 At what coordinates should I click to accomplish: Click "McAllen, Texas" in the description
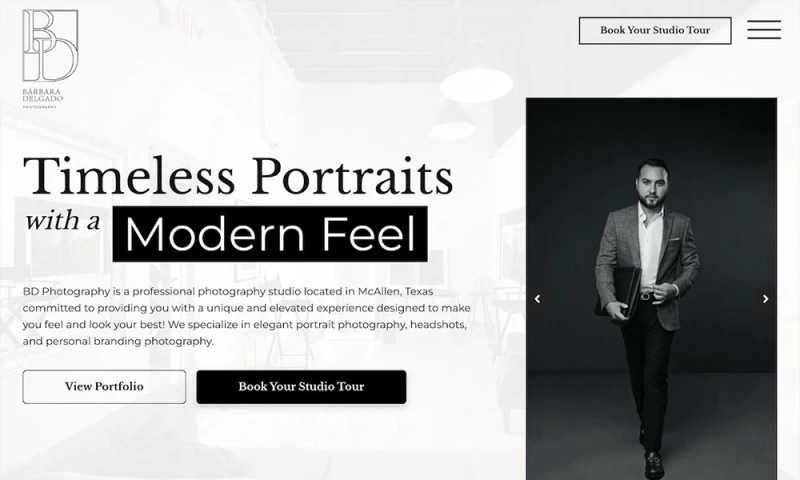[395, 292]
